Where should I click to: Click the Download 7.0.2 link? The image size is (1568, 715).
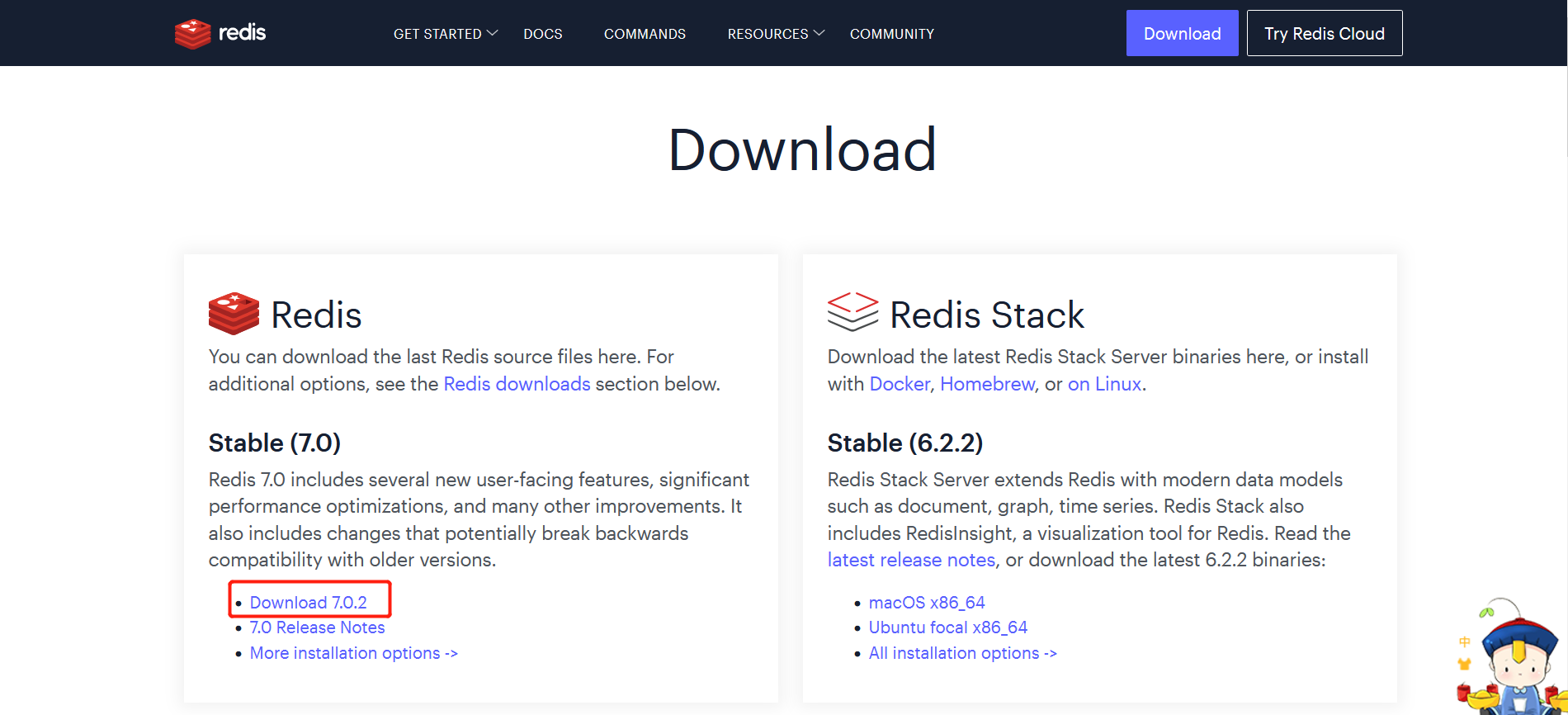(x=308, y=603)
